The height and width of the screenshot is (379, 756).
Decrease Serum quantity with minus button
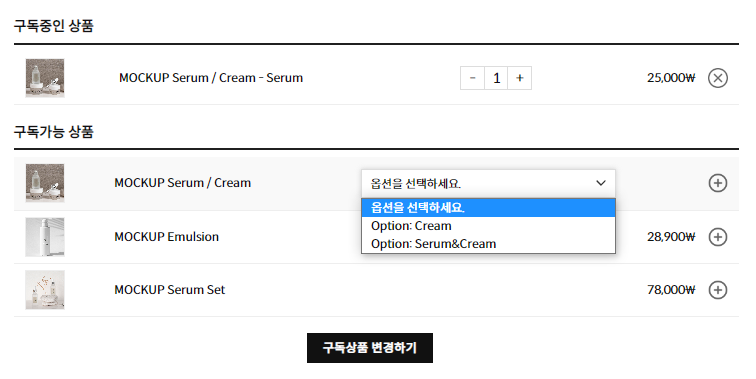point(472,78)
